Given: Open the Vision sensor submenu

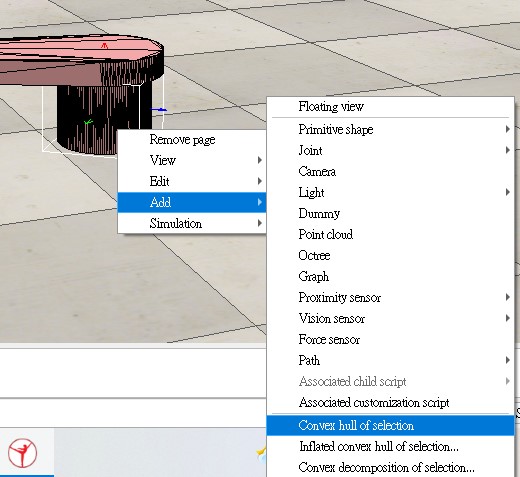Looking at the screenshot, I should point(390,318).
